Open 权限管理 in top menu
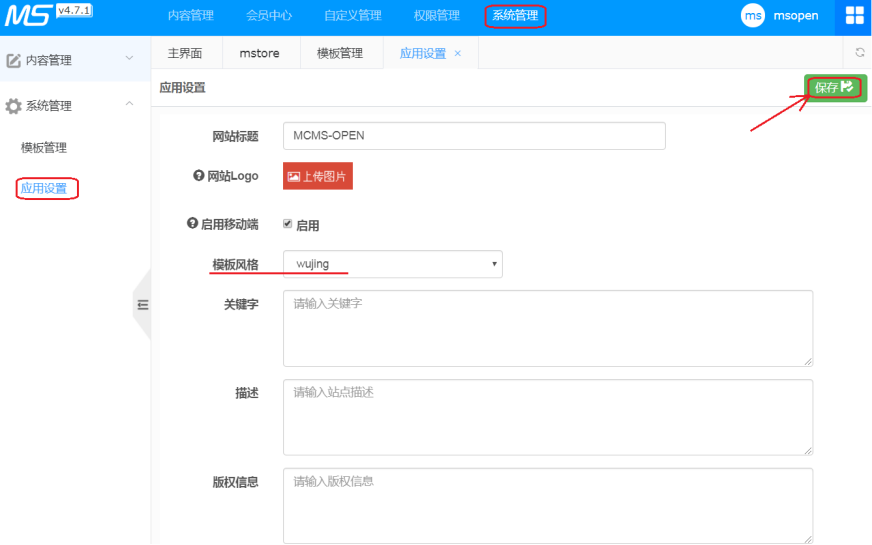The width and height of the screenshot is (872, 545). pos(437,16)
